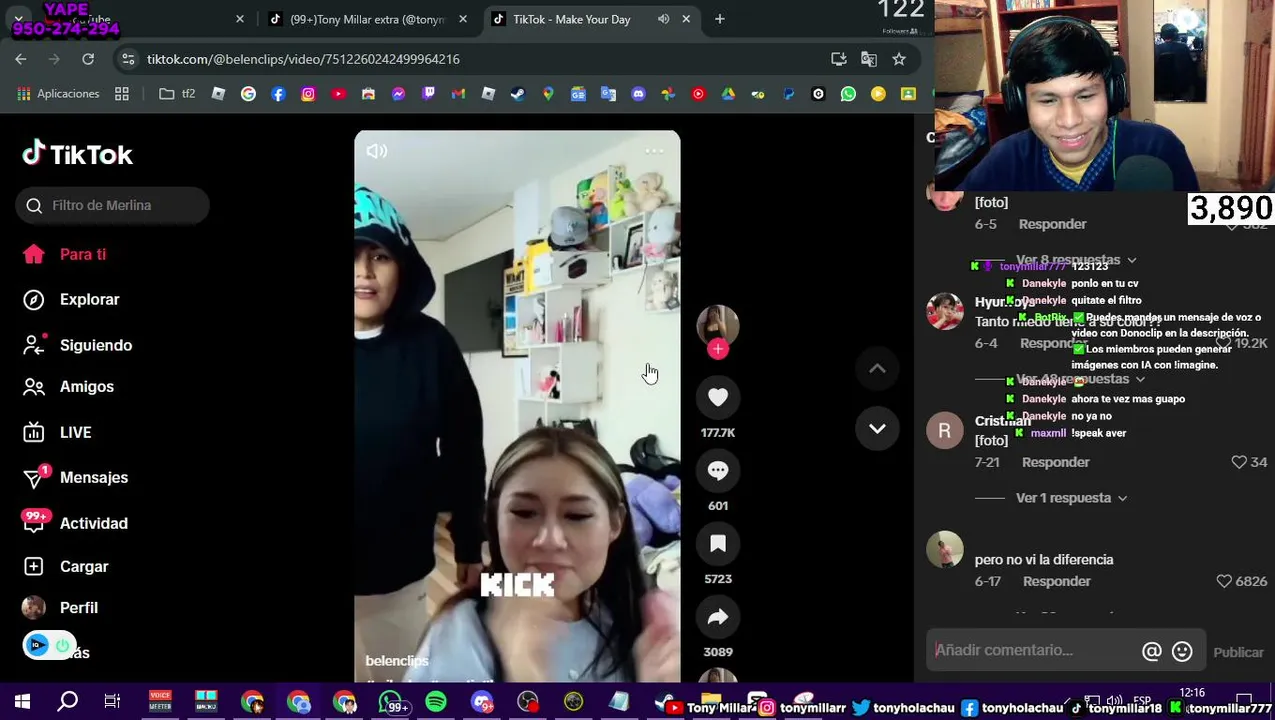The height and width of the screenshot is (720, 1275).
Task: Click the address bar URL
Action: [x=303, y=59]
